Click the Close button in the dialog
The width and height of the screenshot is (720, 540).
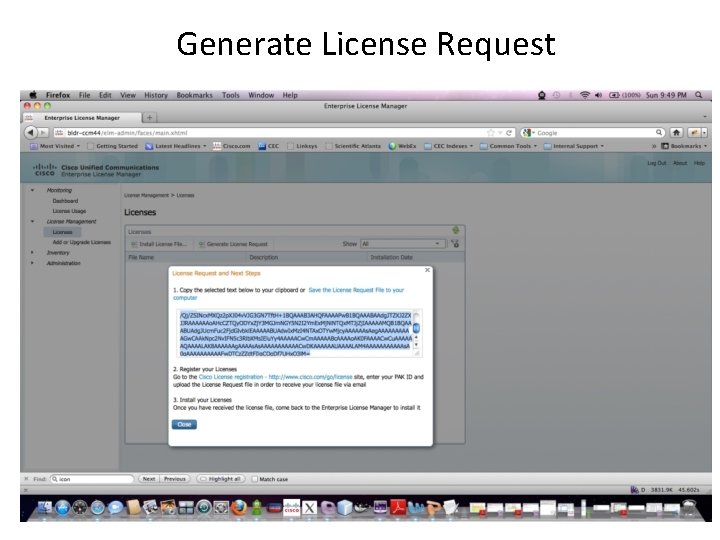coord(184,424)
